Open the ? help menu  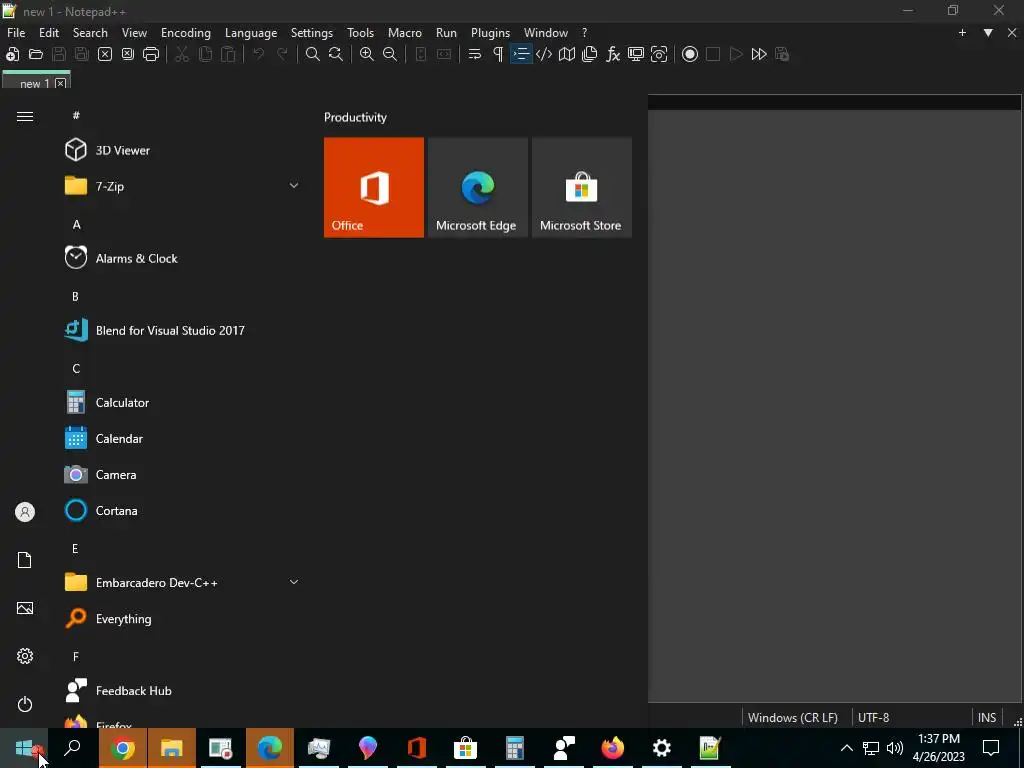584,33
